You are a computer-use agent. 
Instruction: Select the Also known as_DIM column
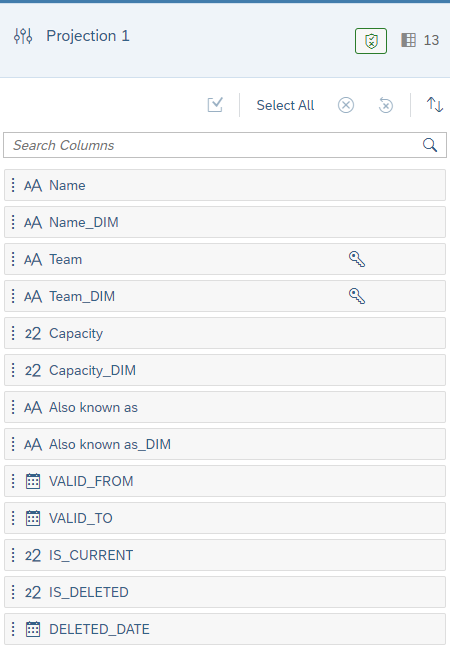pyautogui.click(x=225, y=444)
